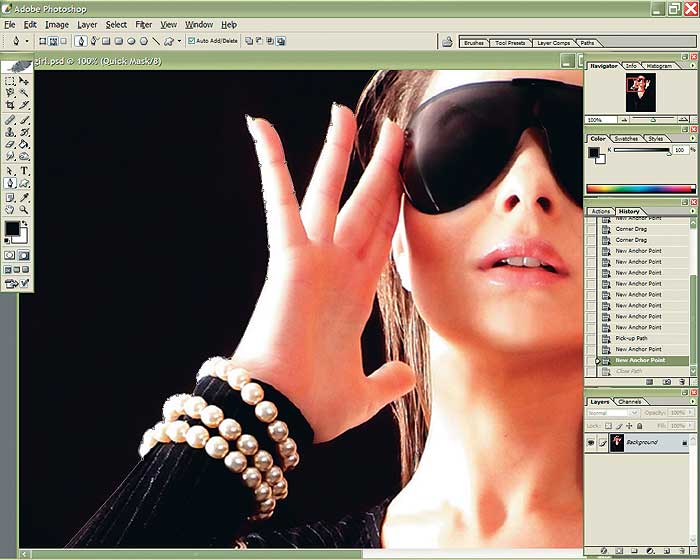Select the Eraser tool
Image resolution: width=700 pixels, height=560 pixels.
pos(10,144)
